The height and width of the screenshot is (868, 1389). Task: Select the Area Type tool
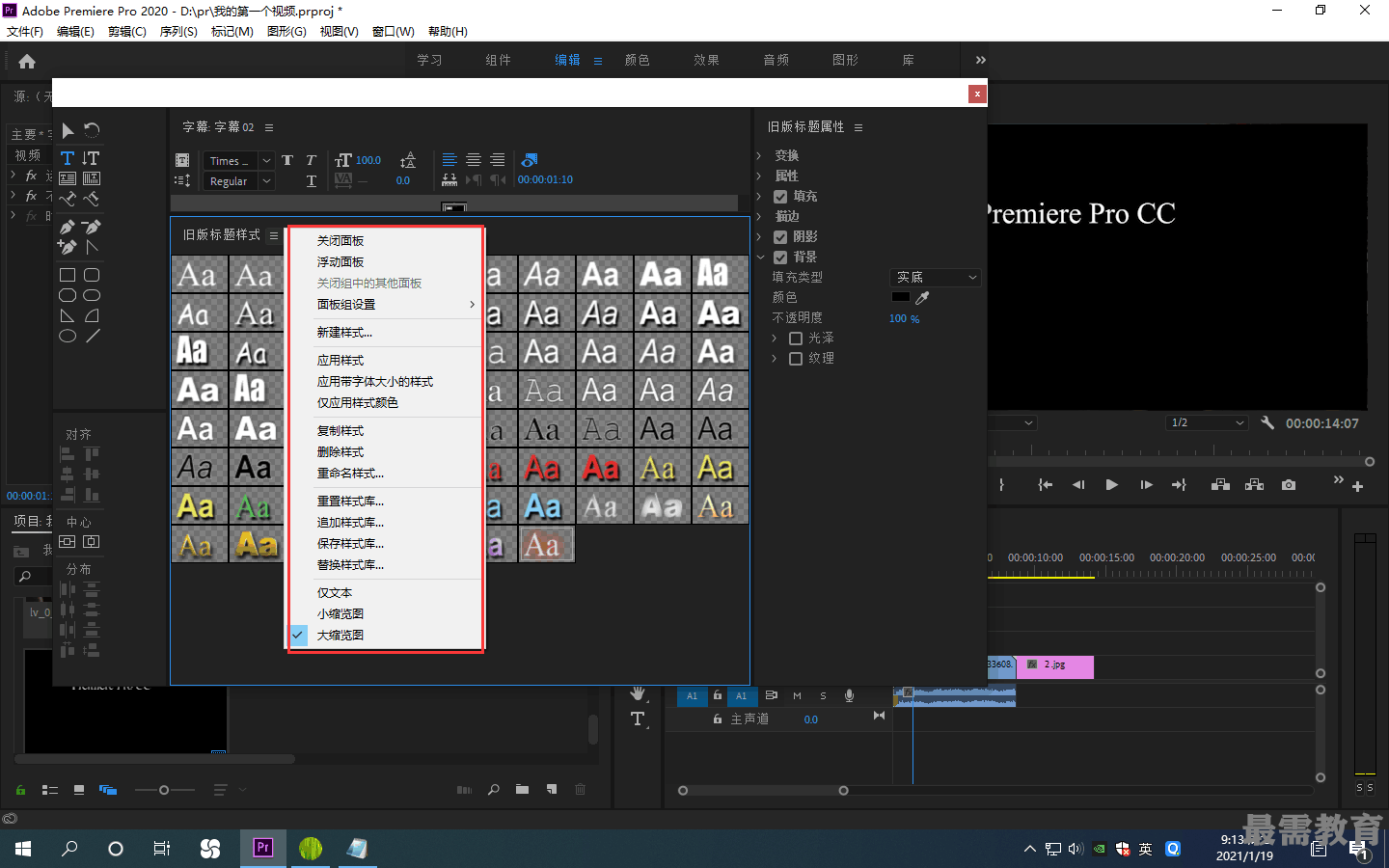pos(68,178)
